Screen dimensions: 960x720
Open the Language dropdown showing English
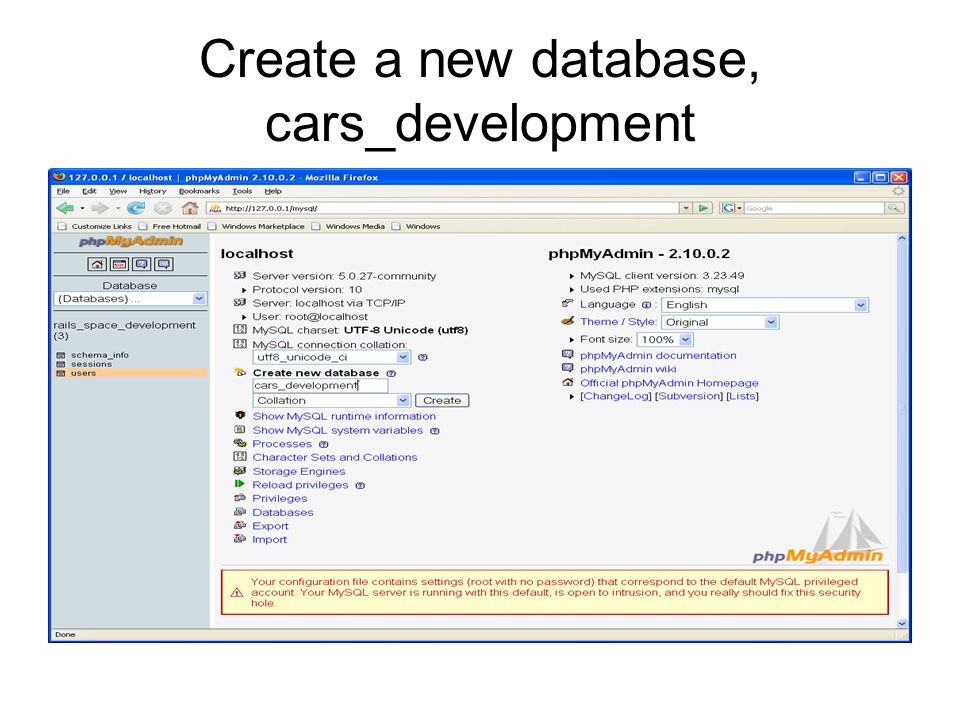(x=765, y=305)
